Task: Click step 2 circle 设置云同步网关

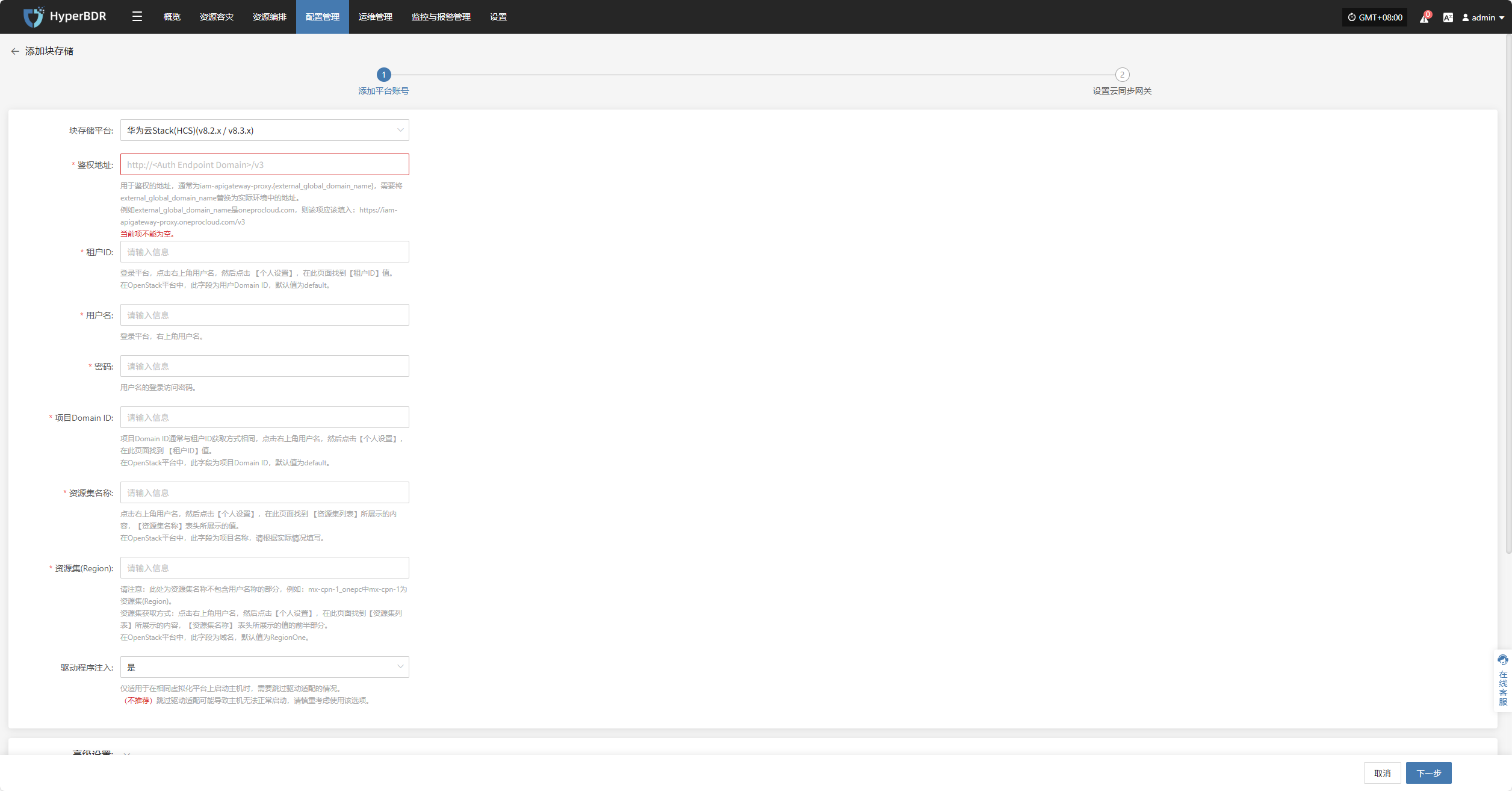Action: coord(1122,75)
